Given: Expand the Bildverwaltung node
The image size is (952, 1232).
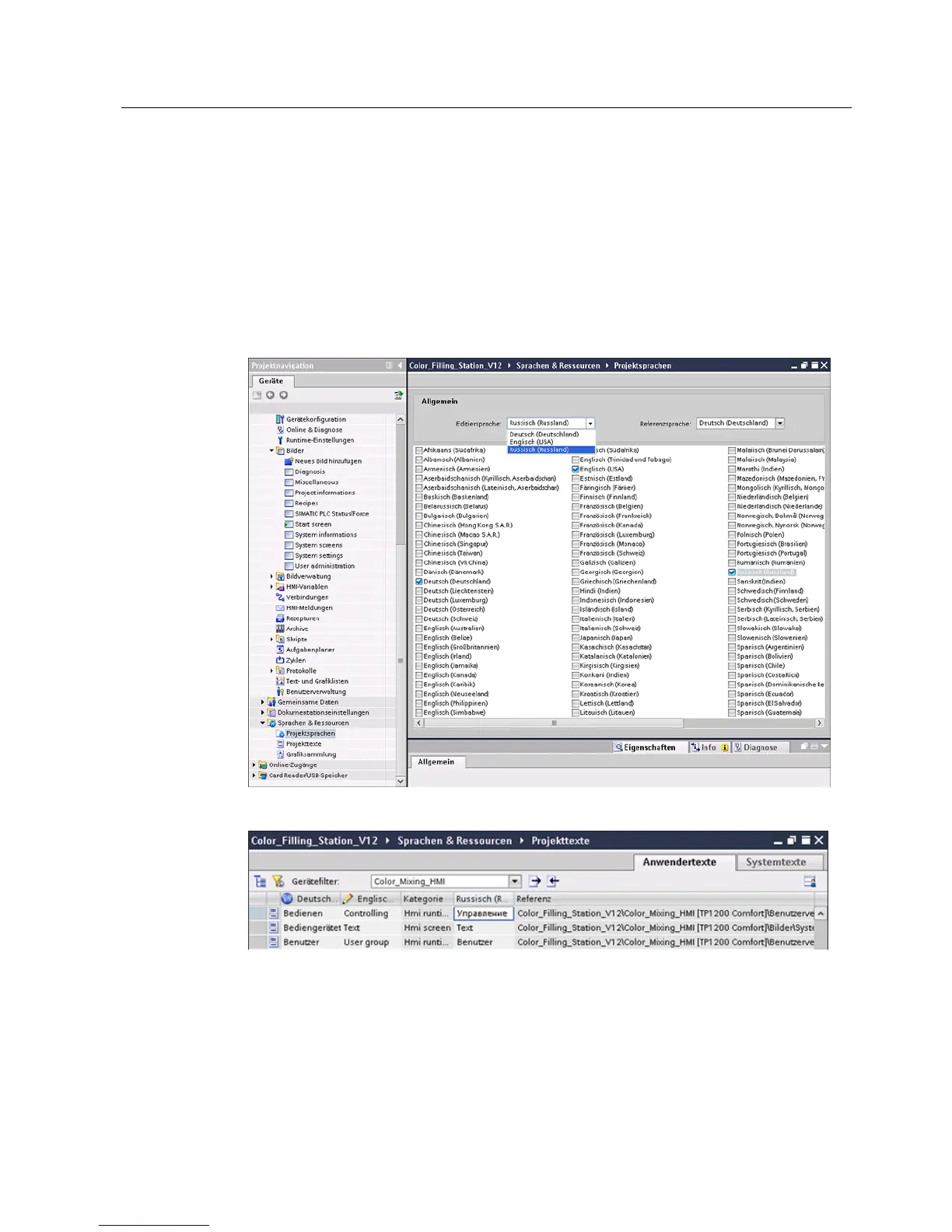Looking at the screenshot, I should click(271, 577).
